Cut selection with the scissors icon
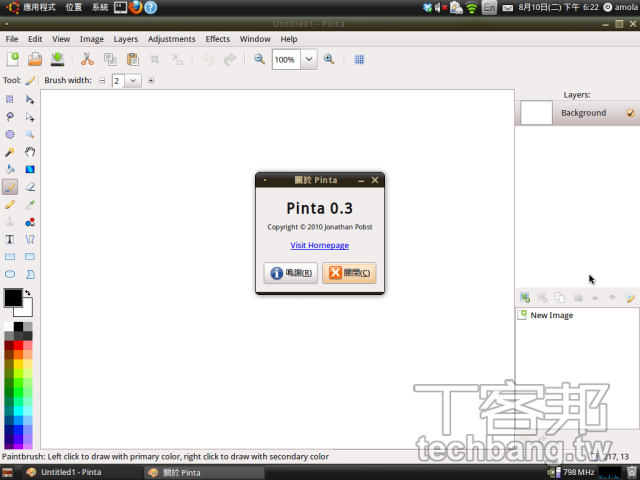The image size is (640, 480). pyautogui.click(x=87, y=60)
